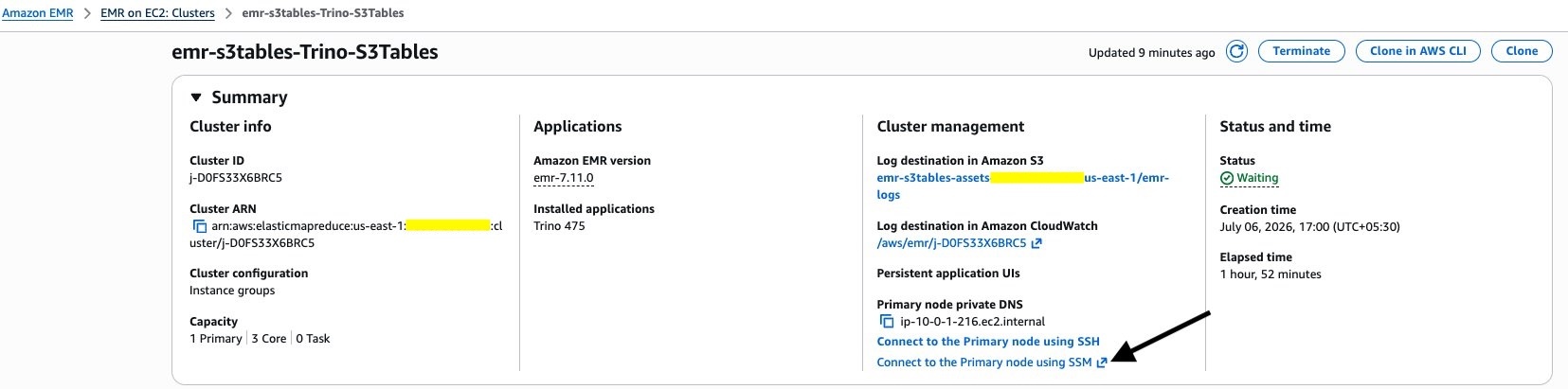
Task: Click the green Waiting status check icon
Action: pyautogui.click(x=1227, y=178)
